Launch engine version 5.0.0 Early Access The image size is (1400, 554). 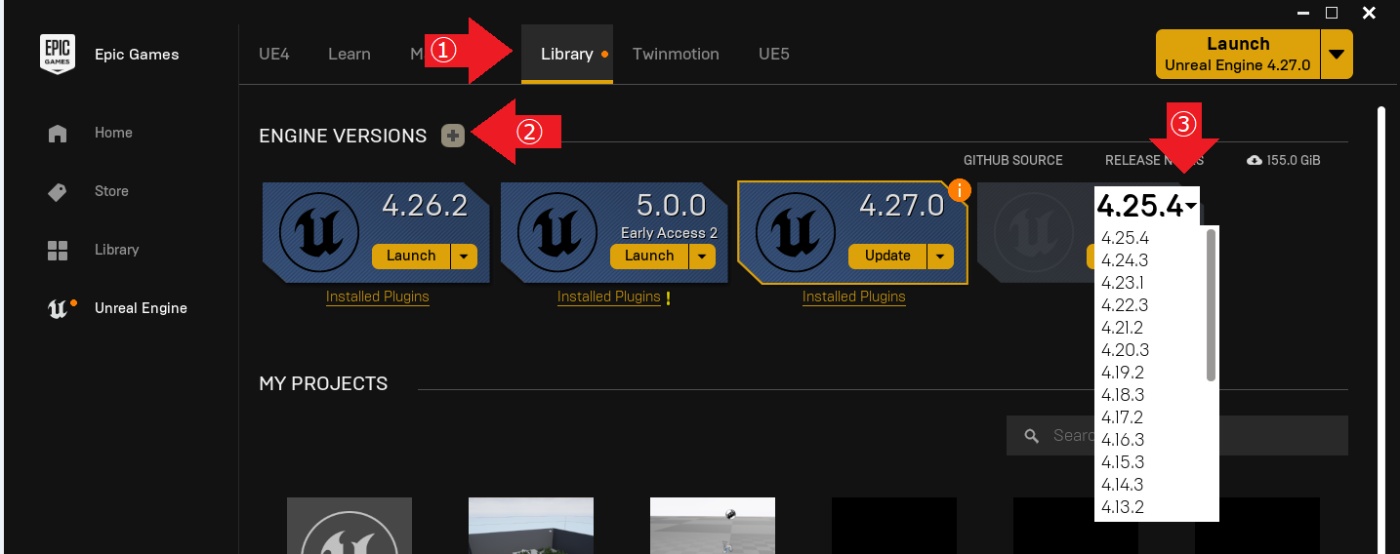click(x=649, y=256)
